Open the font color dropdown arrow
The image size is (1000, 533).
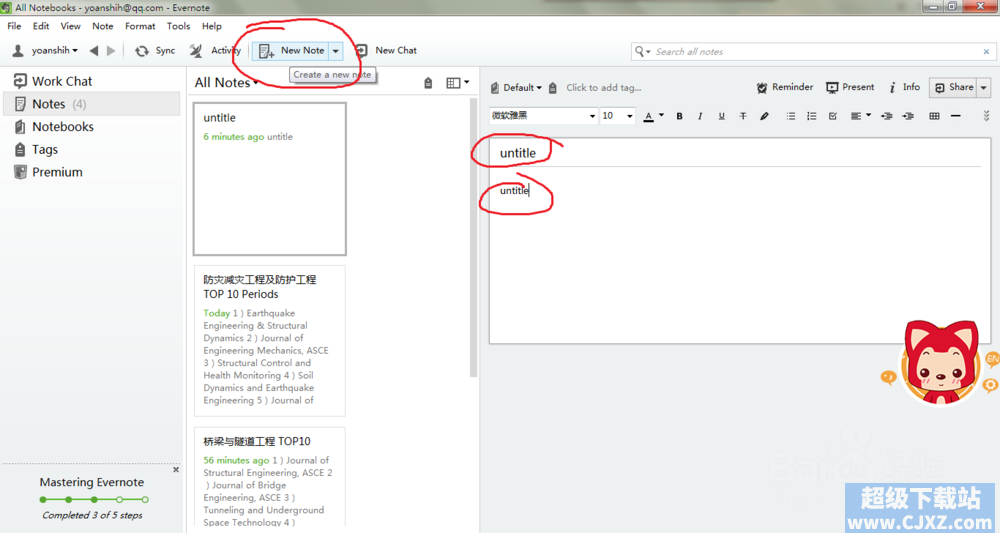[x=661, y=115]
